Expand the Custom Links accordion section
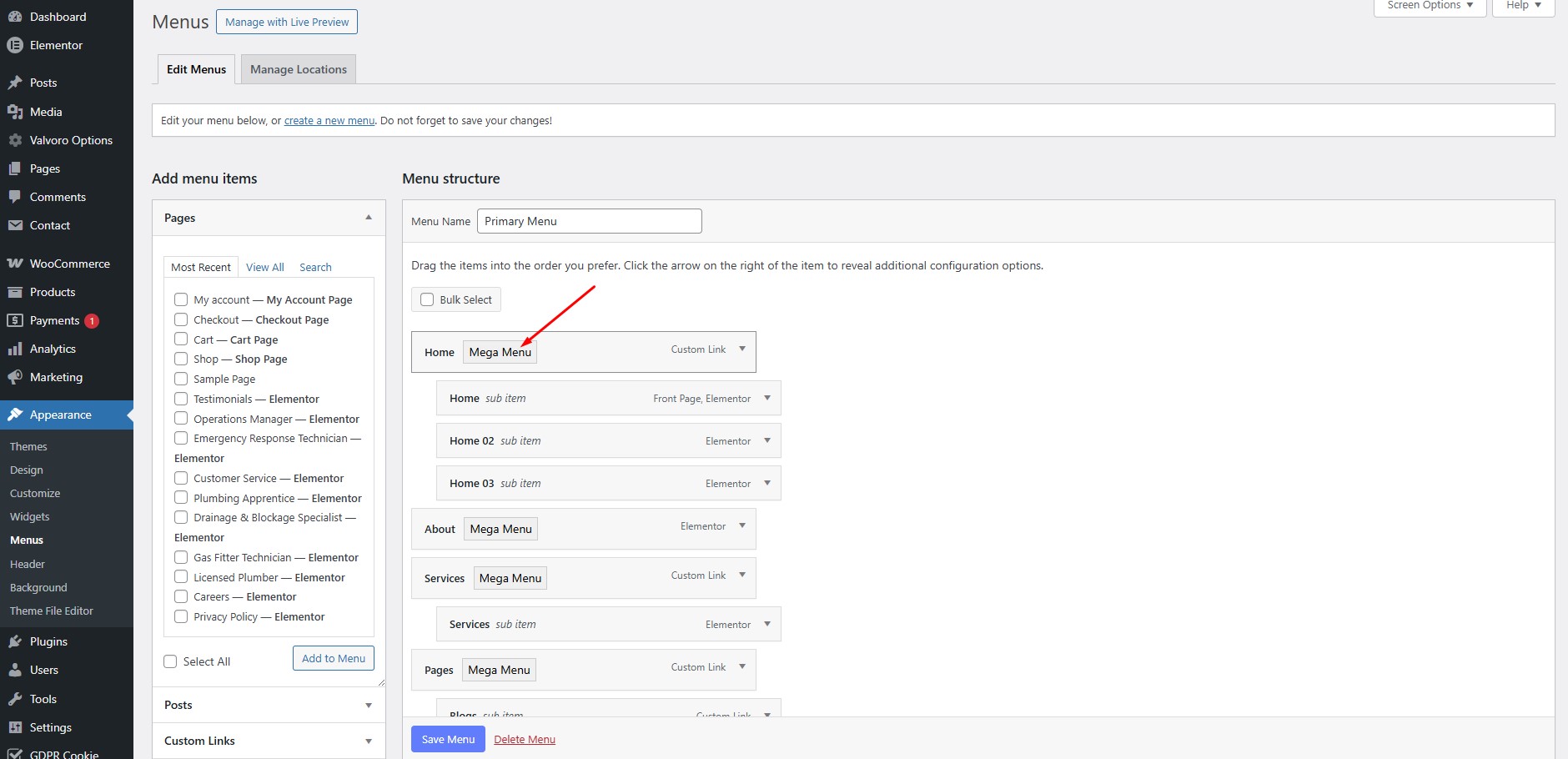 [x=369, y=741]
